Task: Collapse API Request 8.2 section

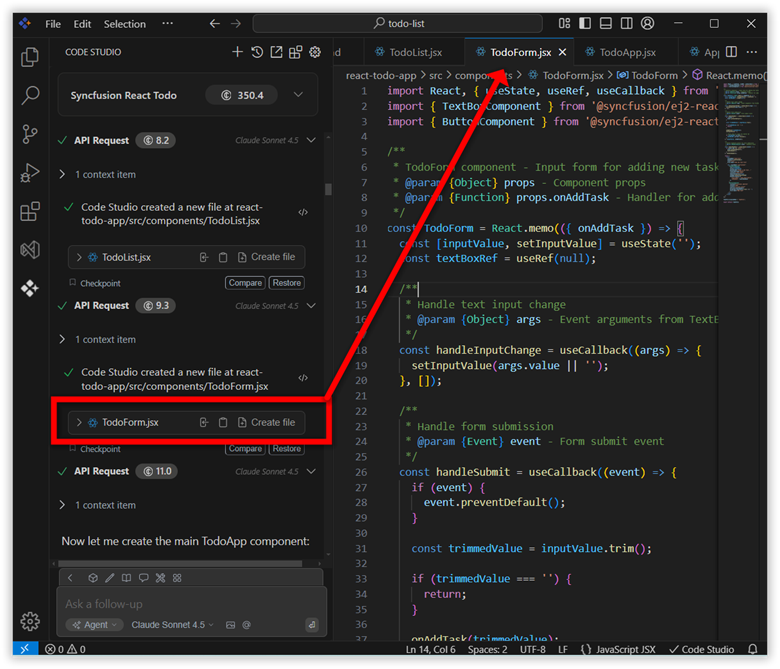Action: 311,140
